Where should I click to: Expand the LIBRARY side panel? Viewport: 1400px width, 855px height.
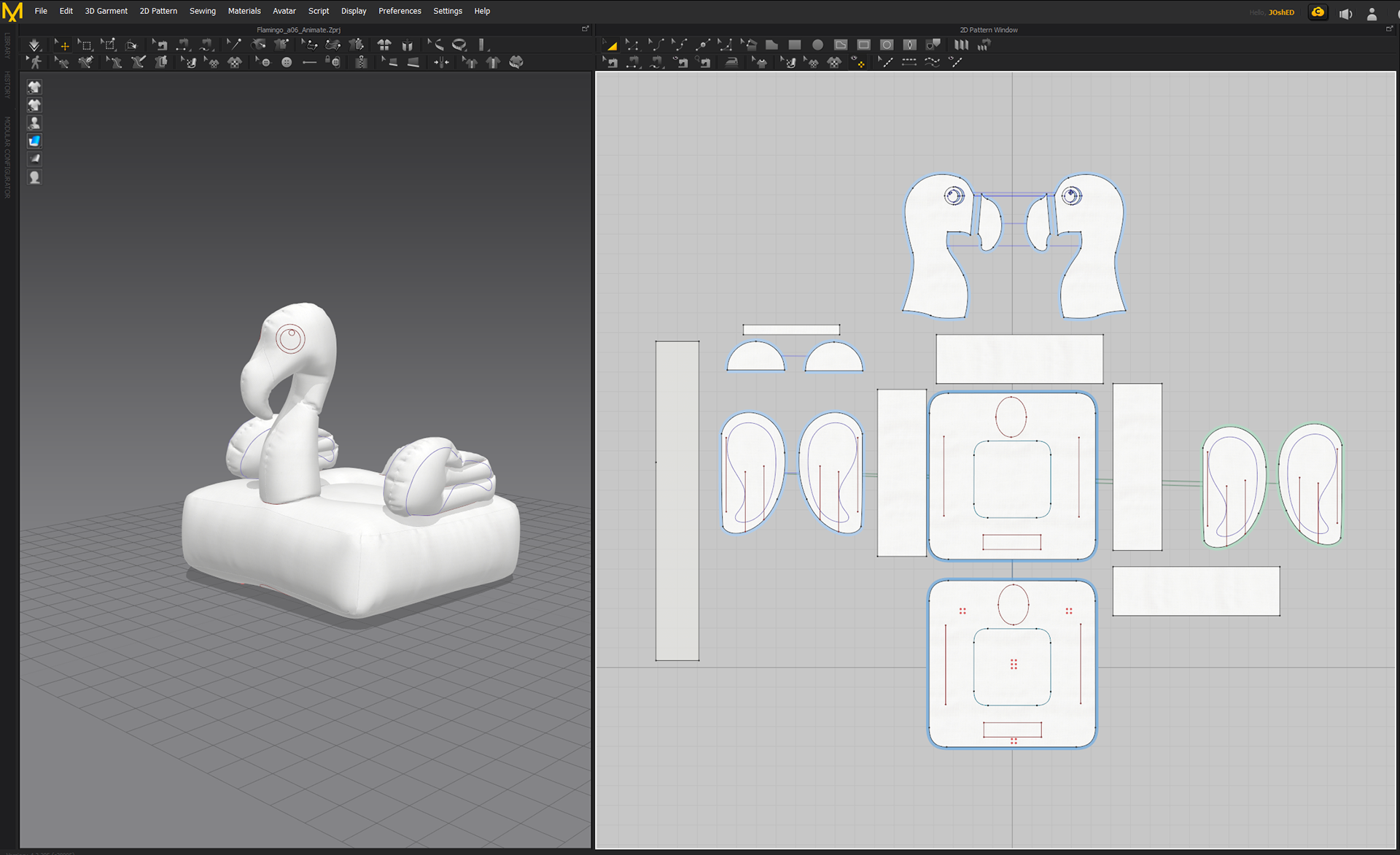pyautogui.click(x=7, y=45)
